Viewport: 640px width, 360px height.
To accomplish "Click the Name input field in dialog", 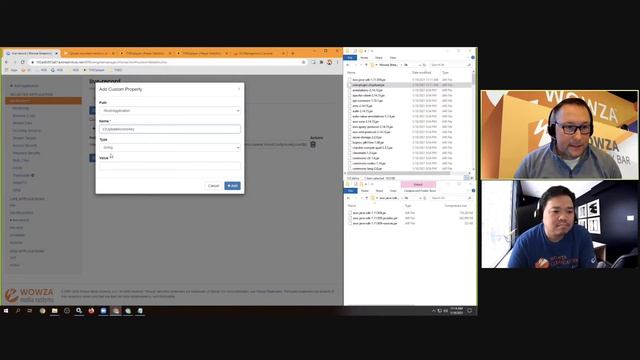I will (x=170, y=129).
